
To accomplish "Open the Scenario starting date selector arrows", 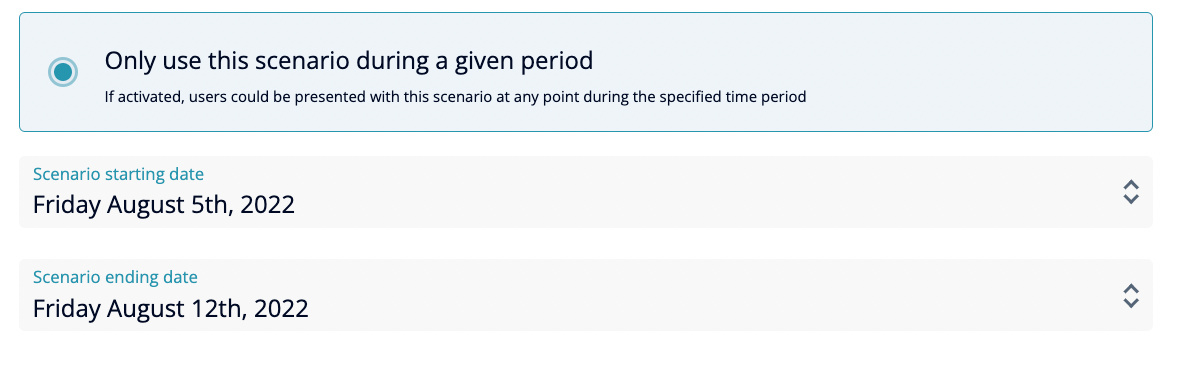I will (x=1131, y=192).
